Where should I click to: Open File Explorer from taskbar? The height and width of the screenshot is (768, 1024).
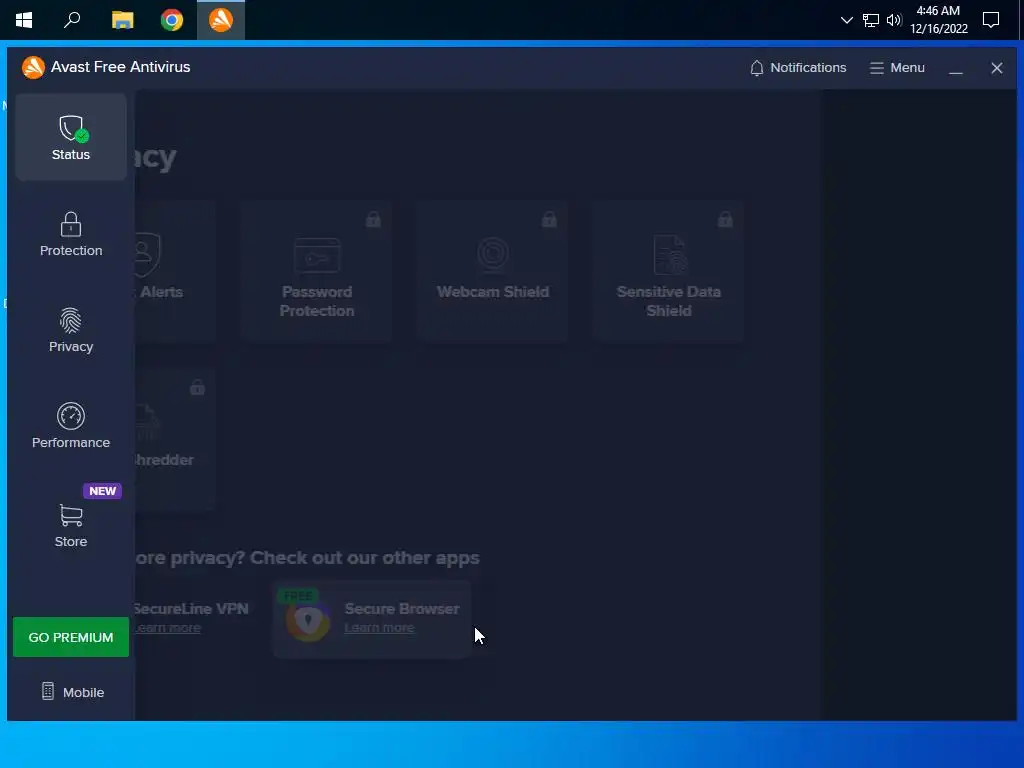[122, 20]
